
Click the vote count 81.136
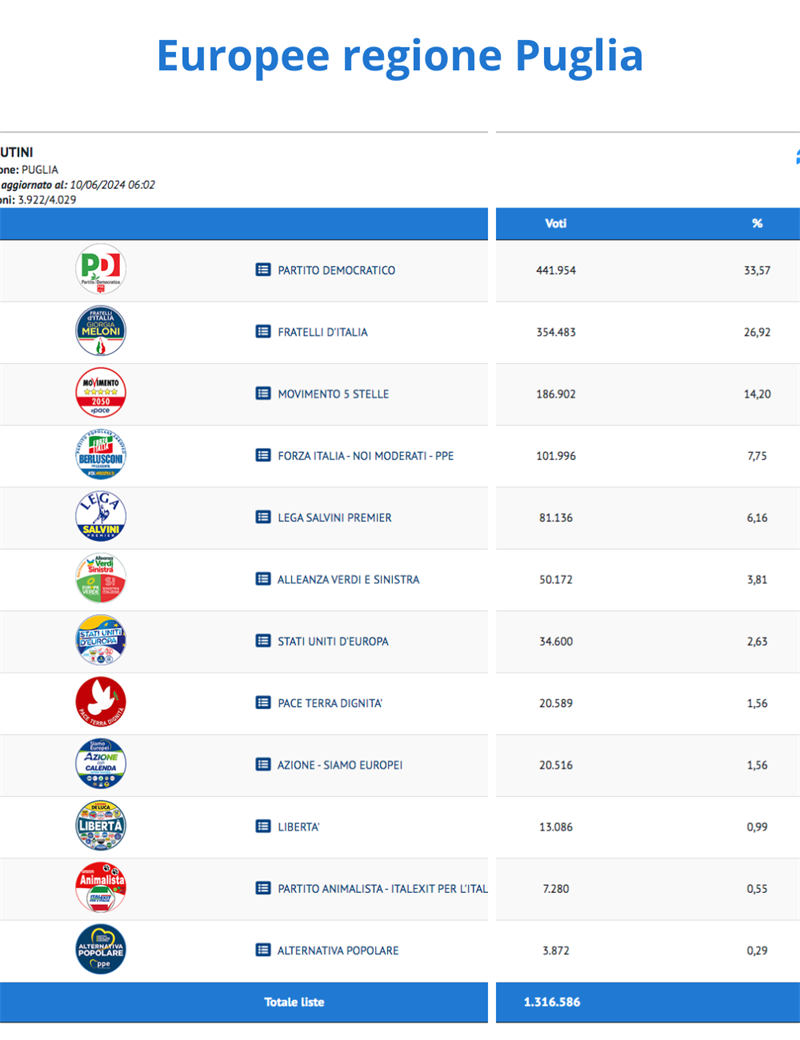(x=556, y=517)
